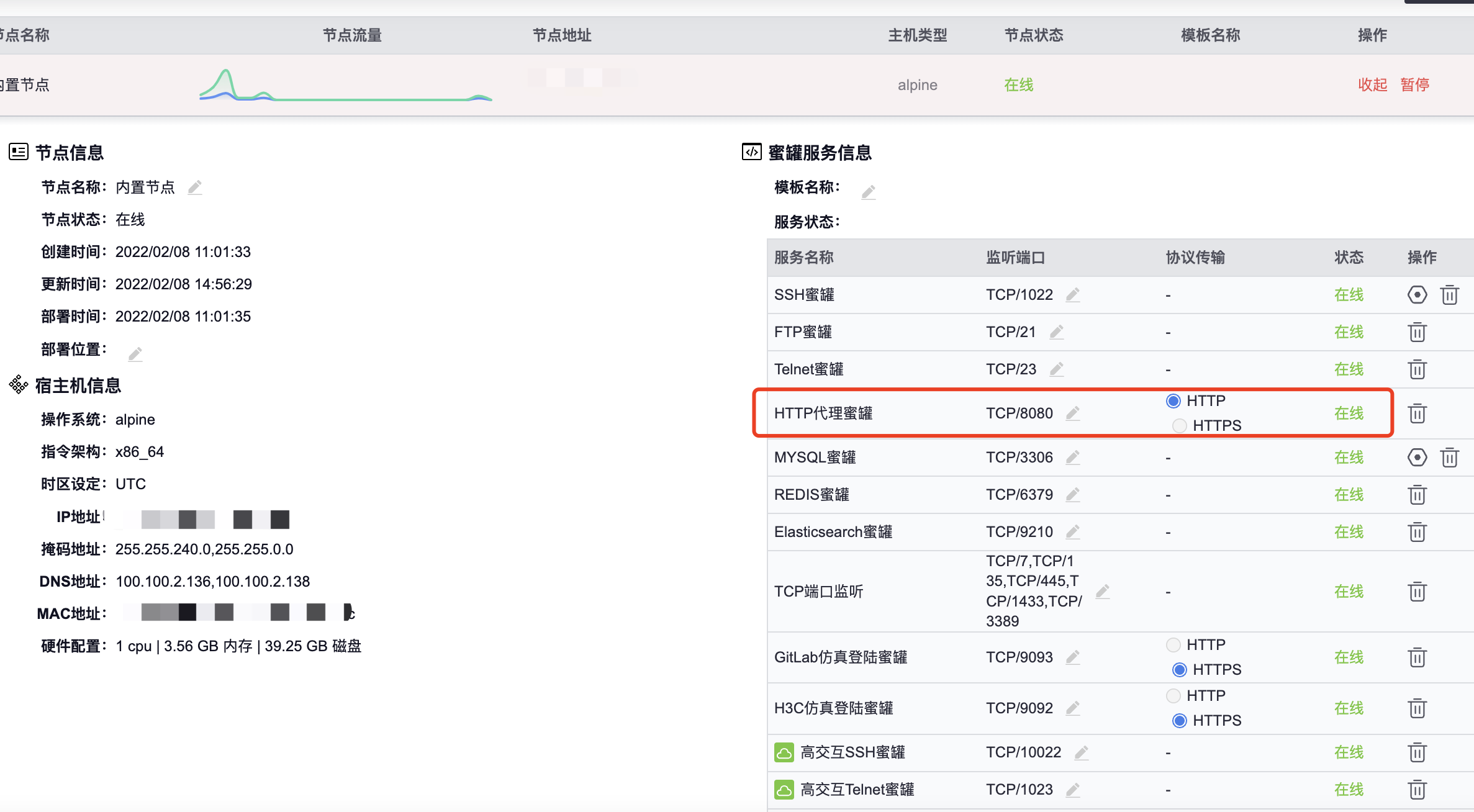Delete the 高交互SSH蜜罐 service

point(1417,752)
